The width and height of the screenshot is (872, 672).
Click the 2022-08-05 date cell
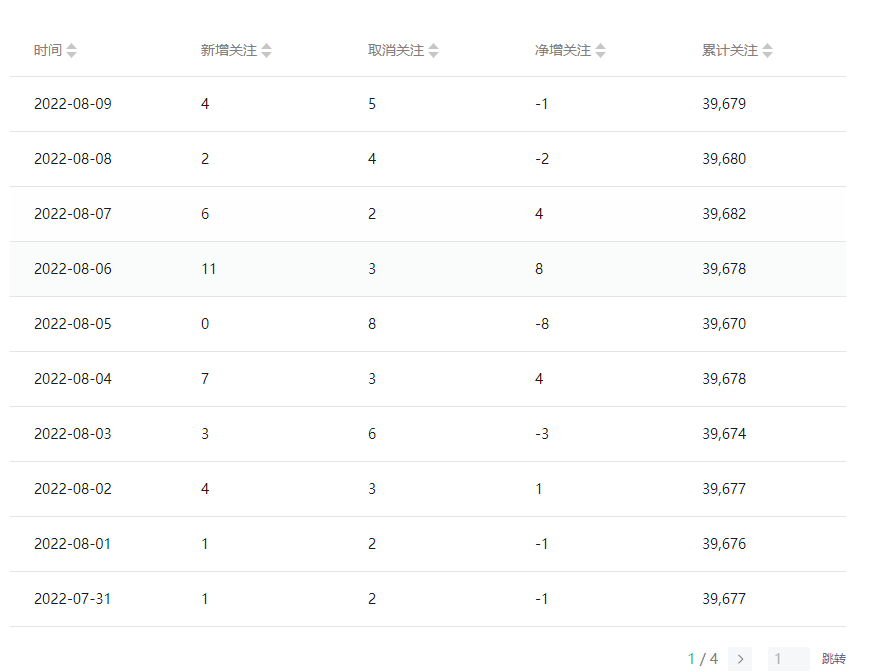pyautogui.click(x=73, y=324)
